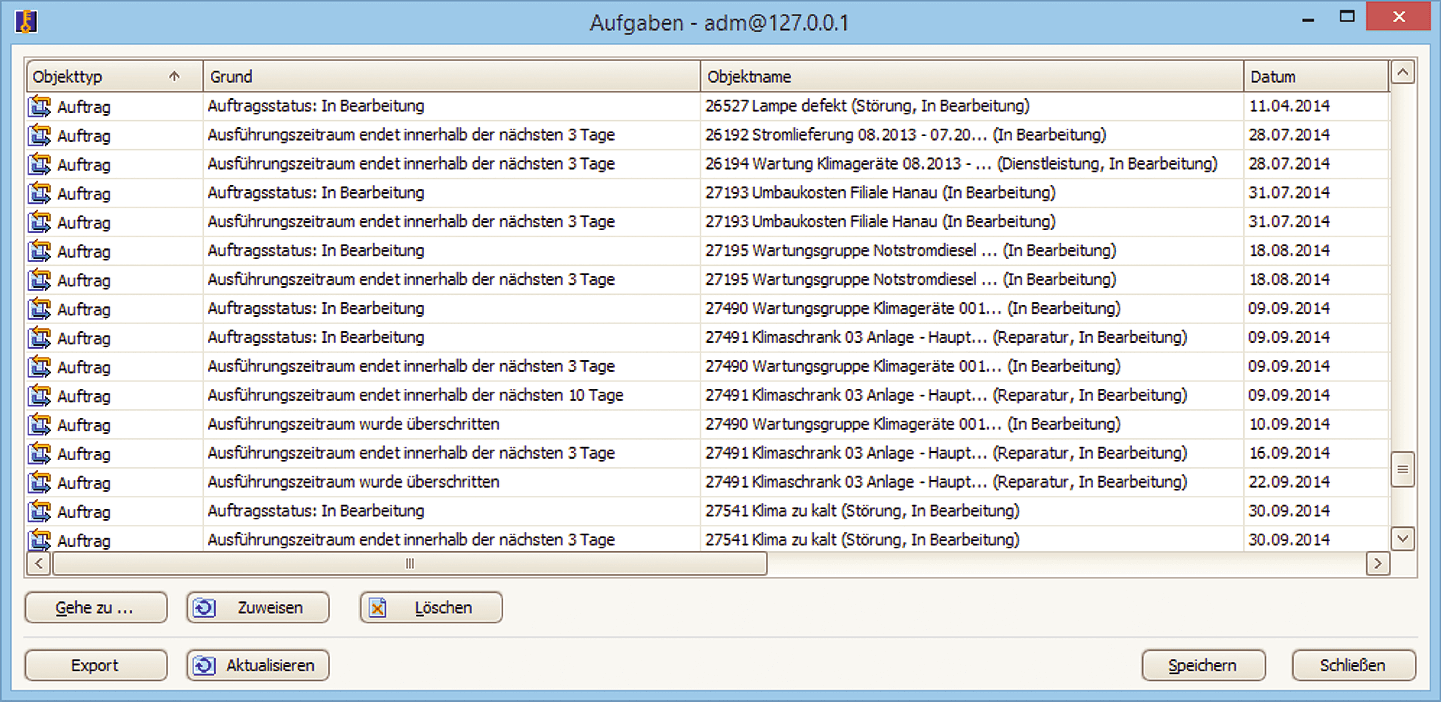Click the delete icon on the Löschen button

coord(378,608)
